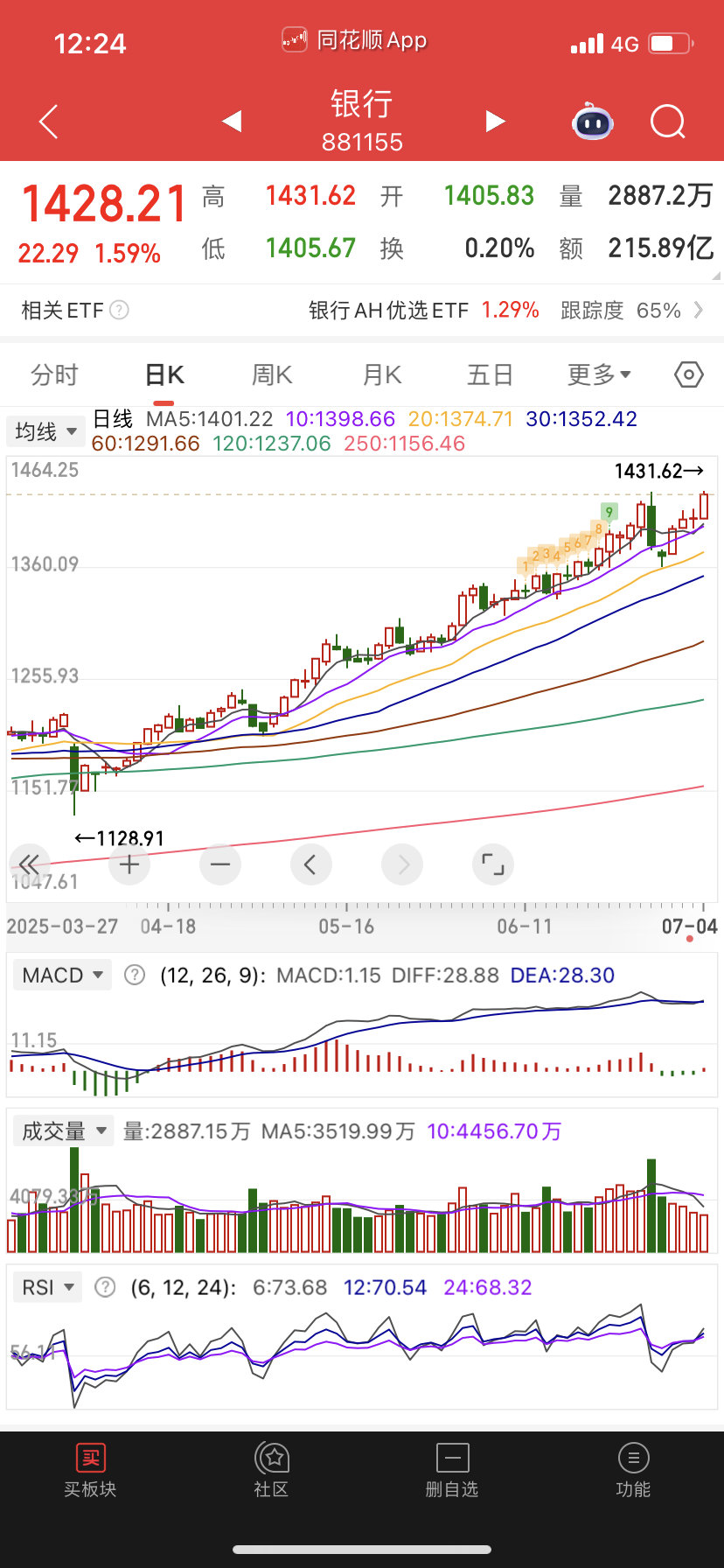Switch to 月K monthly tab
Viewport: 724px width, 1568px height.
coord(381,374)
